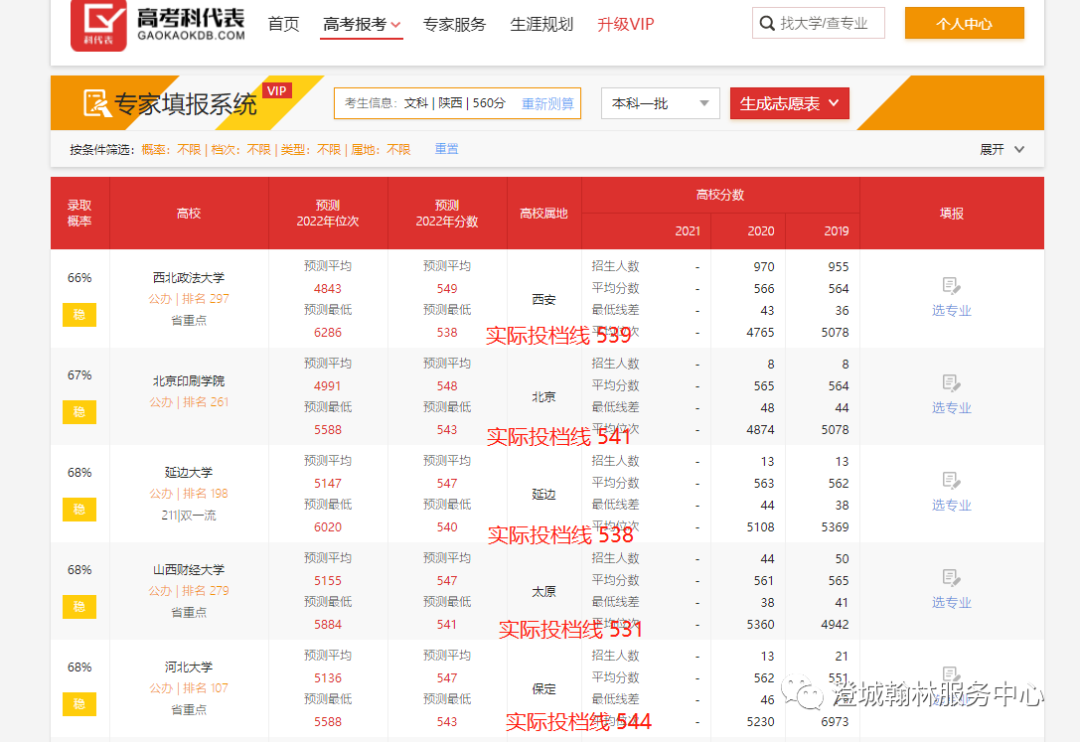Click the 西北政法大学 school name
Viewport: 1080px width, 742px height.
click(x=189, y=278)
